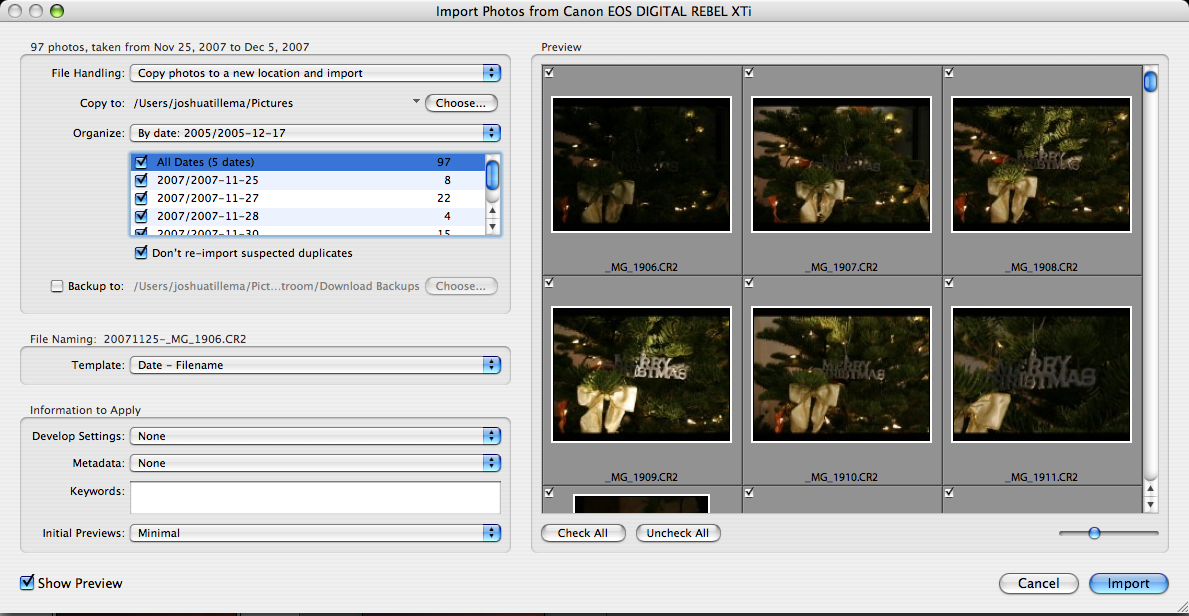Uncheck photo _MG_1909.CR2

[550, 282]
